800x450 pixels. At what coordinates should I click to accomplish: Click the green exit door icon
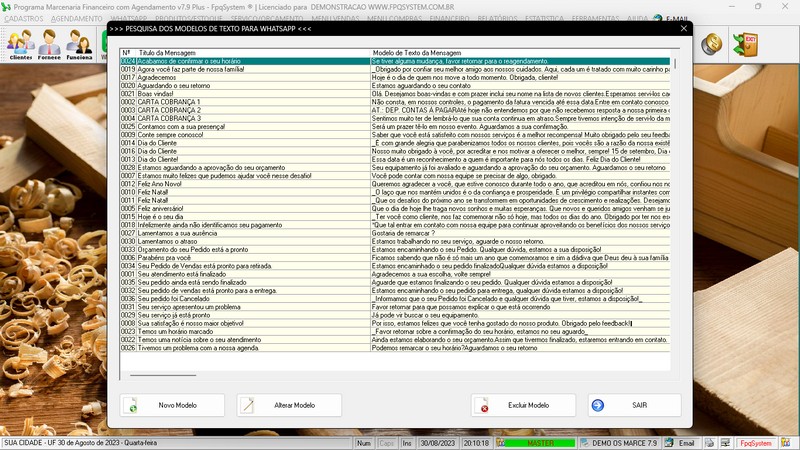tap(745, 44)
